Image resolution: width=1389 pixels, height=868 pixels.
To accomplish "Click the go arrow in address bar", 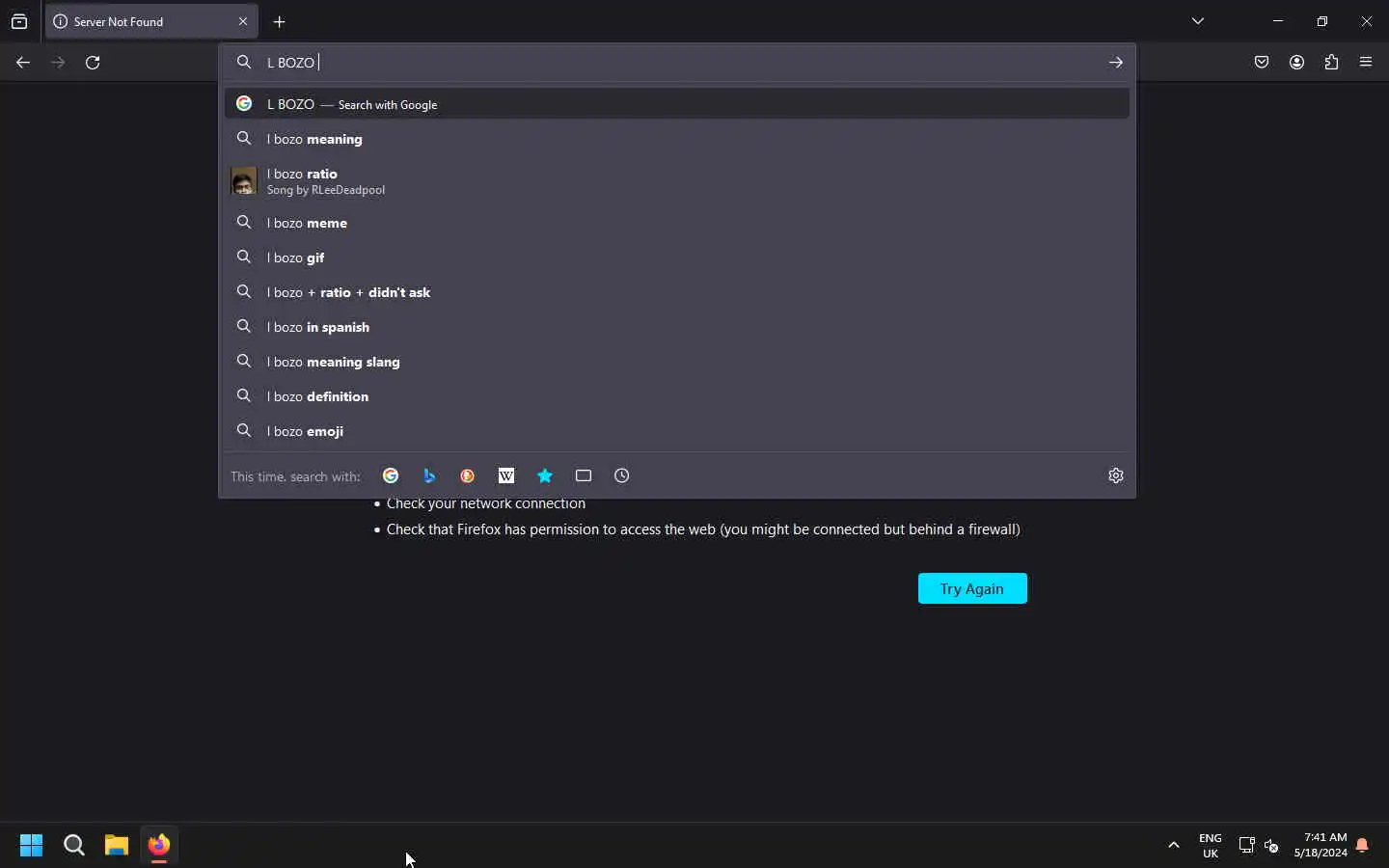I will [x=1115, y=62].
